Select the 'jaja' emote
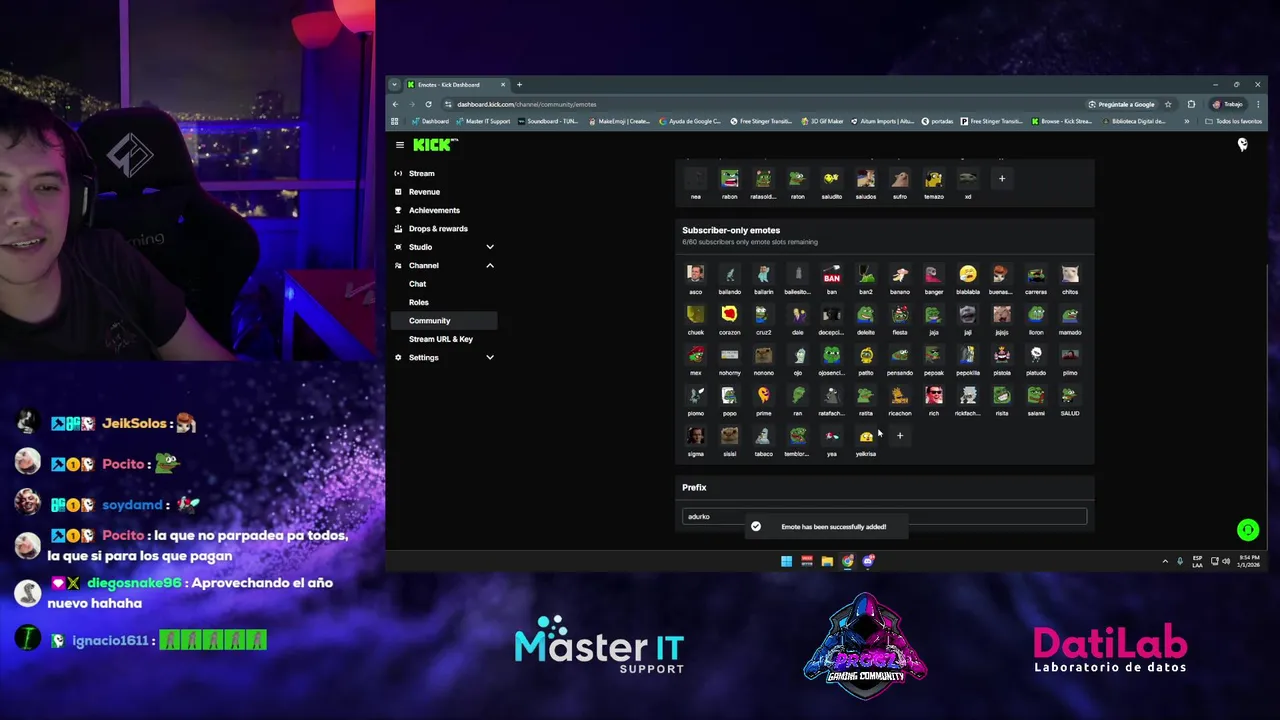This screenshot has height=720, width=1280. click(933, 315)
